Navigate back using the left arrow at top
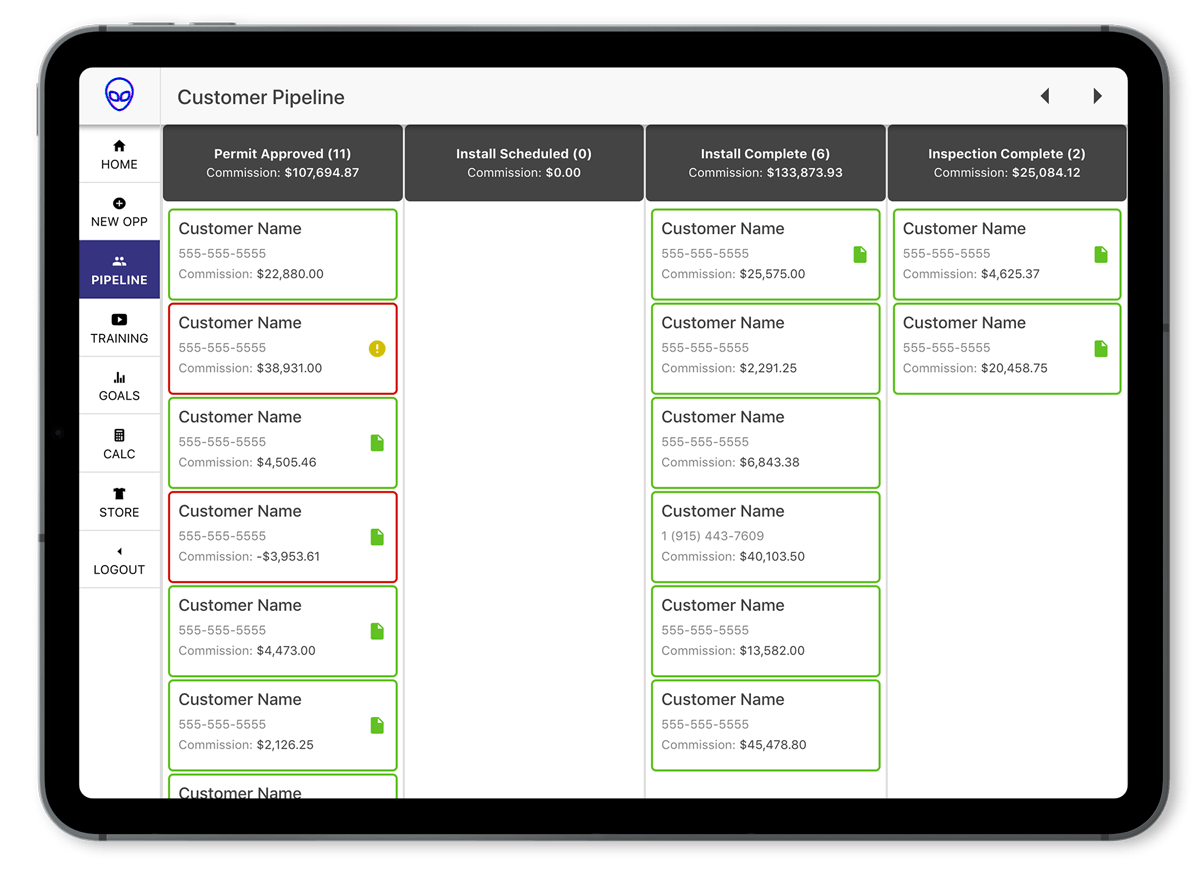Image resolution: width=1200 pixels, height=872 pixels. pos(1045,95)
